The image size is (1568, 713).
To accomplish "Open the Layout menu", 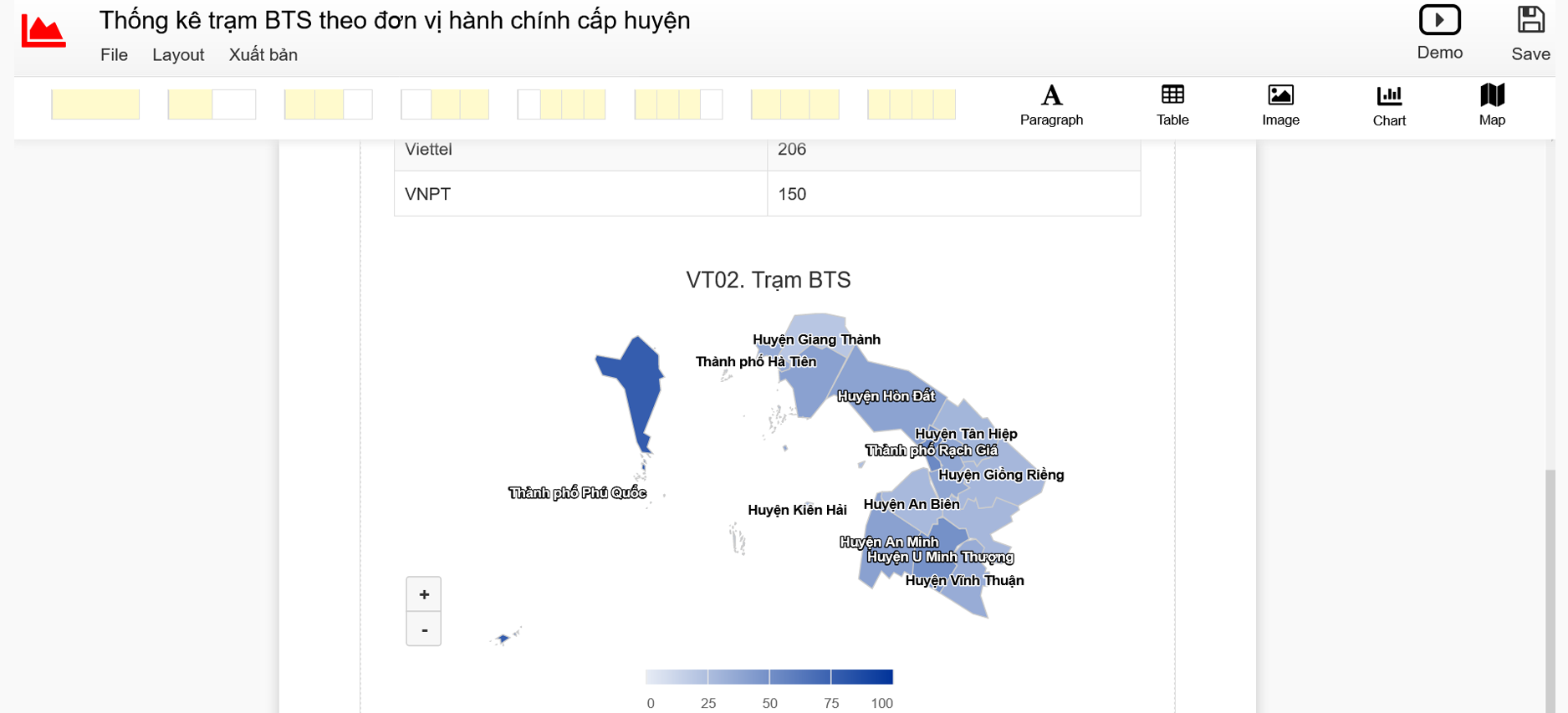I will pyautogui.click(x=178, y=55).
